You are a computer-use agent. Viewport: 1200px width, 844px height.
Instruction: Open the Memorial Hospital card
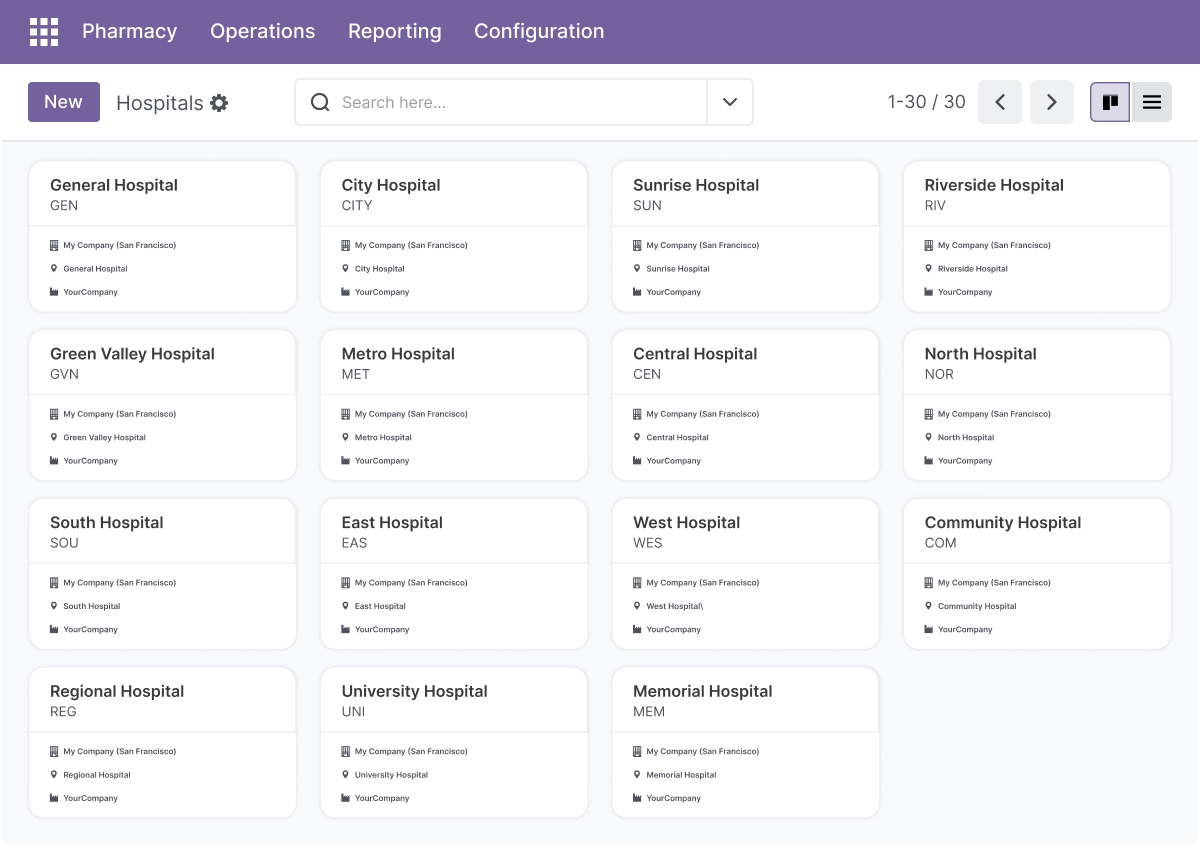tap(746, 743)
